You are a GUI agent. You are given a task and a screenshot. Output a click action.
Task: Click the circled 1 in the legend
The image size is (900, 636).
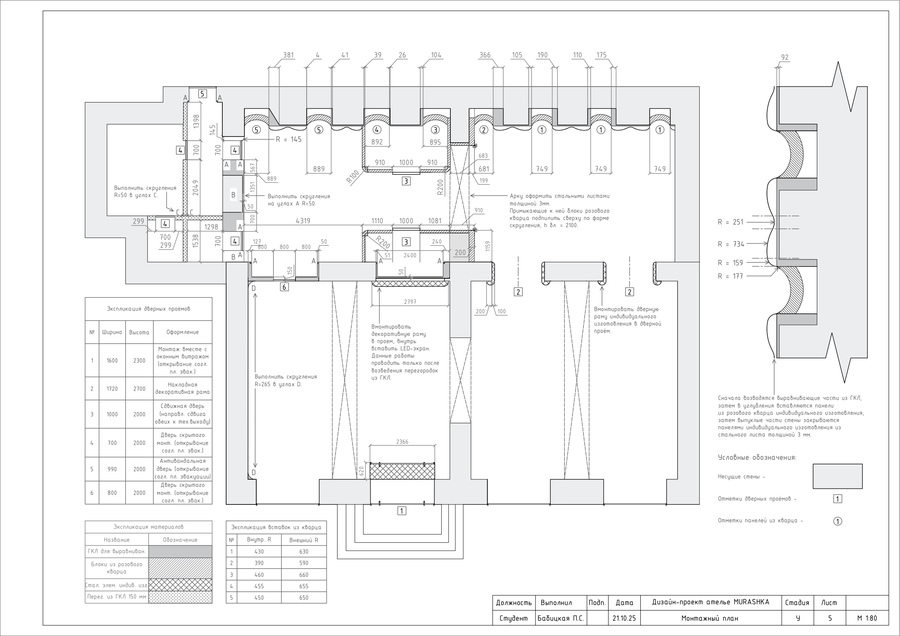pos(837,521)
